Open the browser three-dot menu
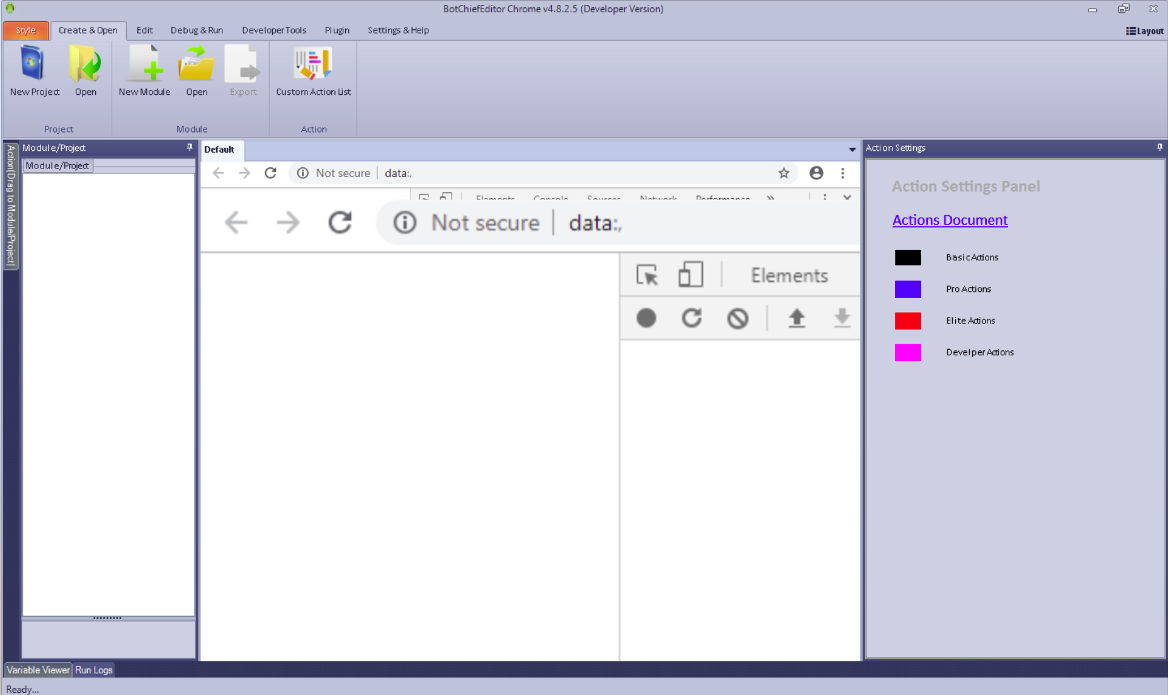Screen dimensions: 1168x695 click(x=843, y=173)
